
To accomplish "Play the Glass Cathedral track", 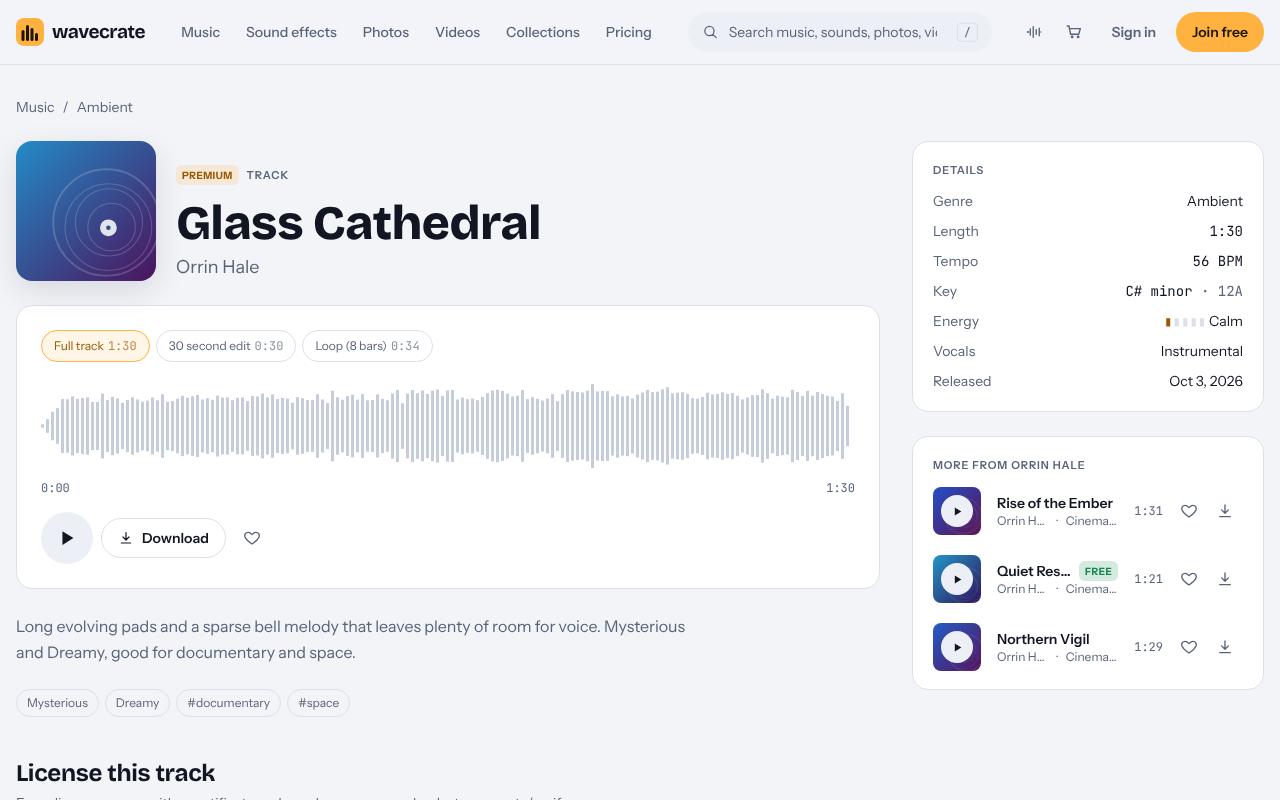I will 67,538.
